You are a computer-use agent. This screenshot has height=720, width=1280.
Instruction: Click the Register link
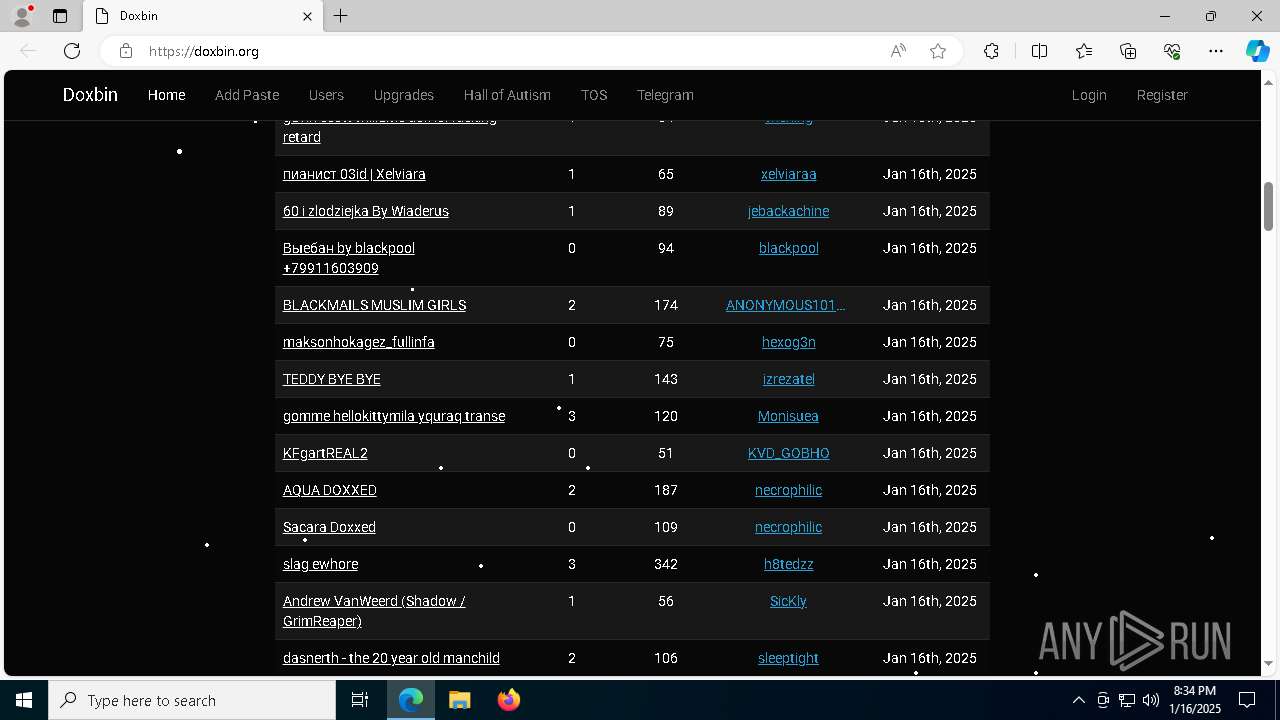[x=1162, y=95]
